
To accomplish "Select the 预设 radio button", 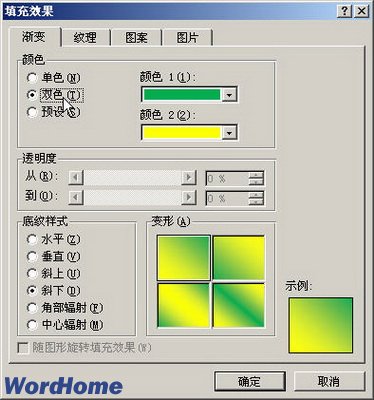I will pyautogui.click(x=32, y=112).
